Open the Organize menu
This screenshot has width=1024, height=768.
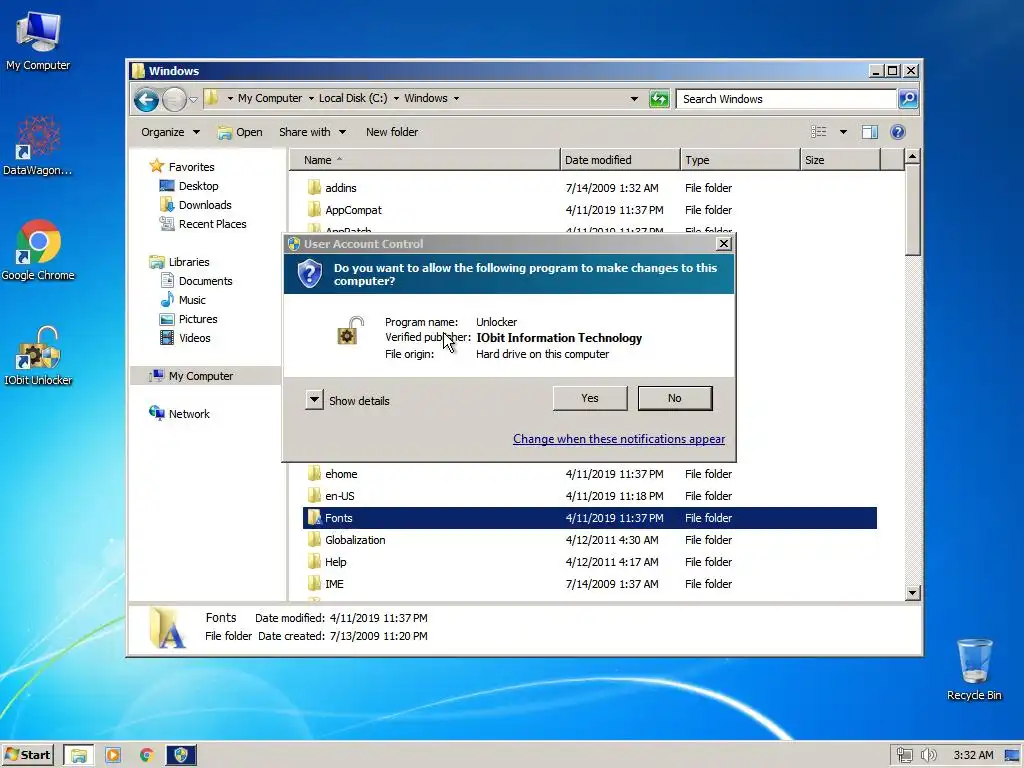pos(170,132)
